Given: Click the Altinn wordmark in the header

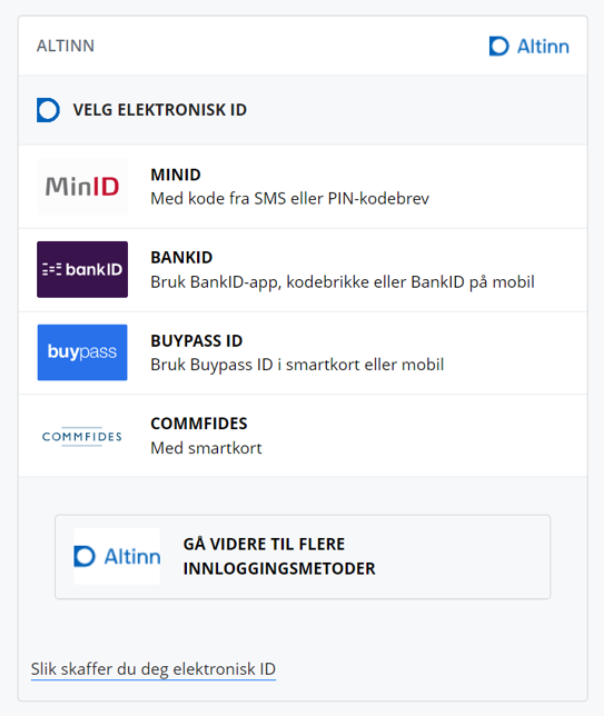Looking at the screenshot, I should [x=542, y=46].
